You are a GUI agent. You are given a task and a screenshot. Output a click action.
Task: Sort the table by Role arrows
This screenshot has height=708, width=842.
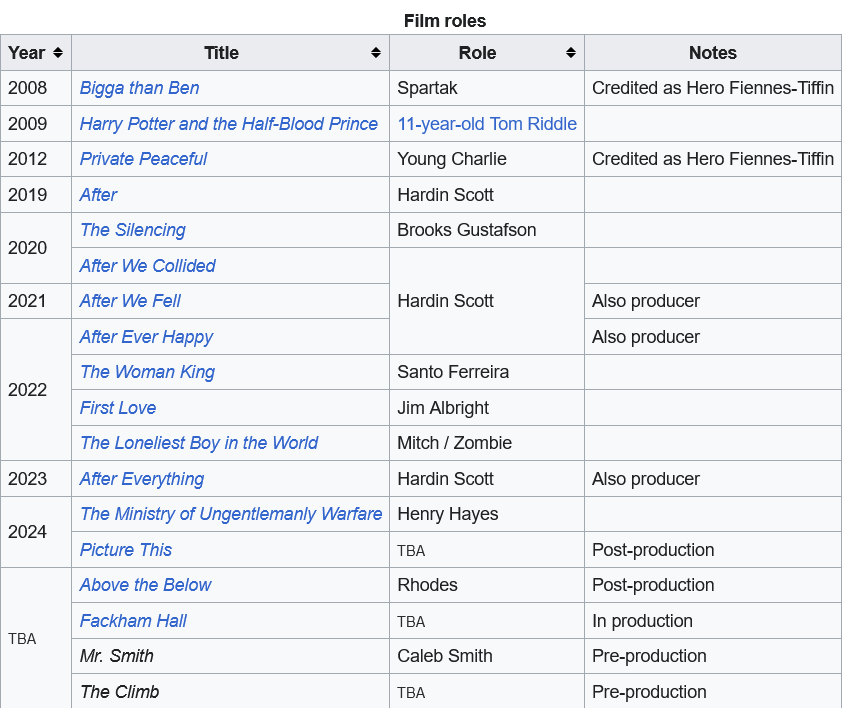tap(571, 53)
